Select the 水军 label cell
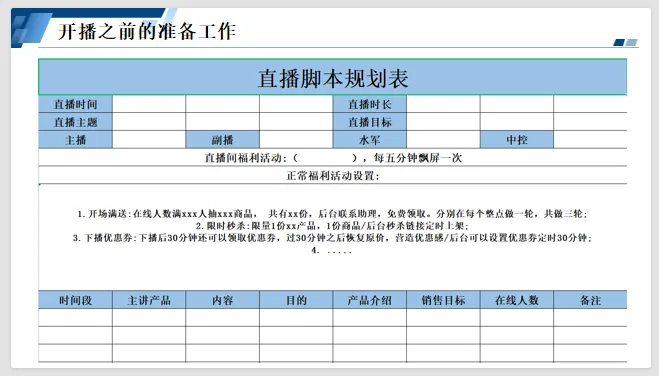Image resolution: width=659 pixels, height=376 pixels. pos(369,140)
